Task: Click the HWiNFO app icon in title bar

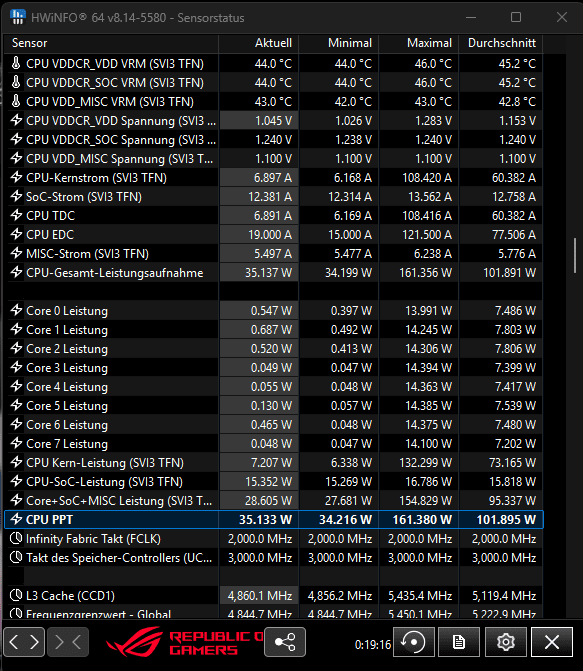Action: click(x=18, y=17)
